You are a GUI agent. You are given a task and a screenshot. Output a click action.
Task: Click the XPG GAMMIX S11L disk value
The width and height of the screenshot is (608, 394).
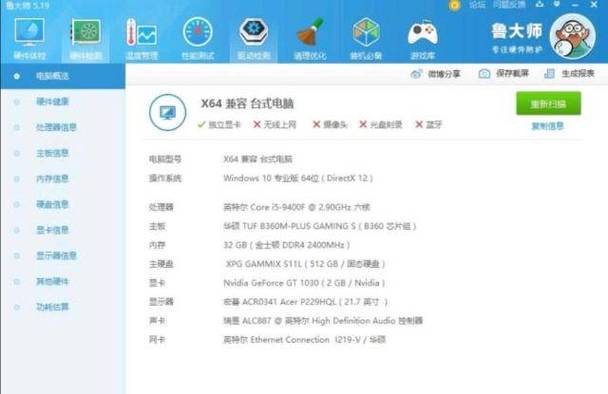(305, 264)
